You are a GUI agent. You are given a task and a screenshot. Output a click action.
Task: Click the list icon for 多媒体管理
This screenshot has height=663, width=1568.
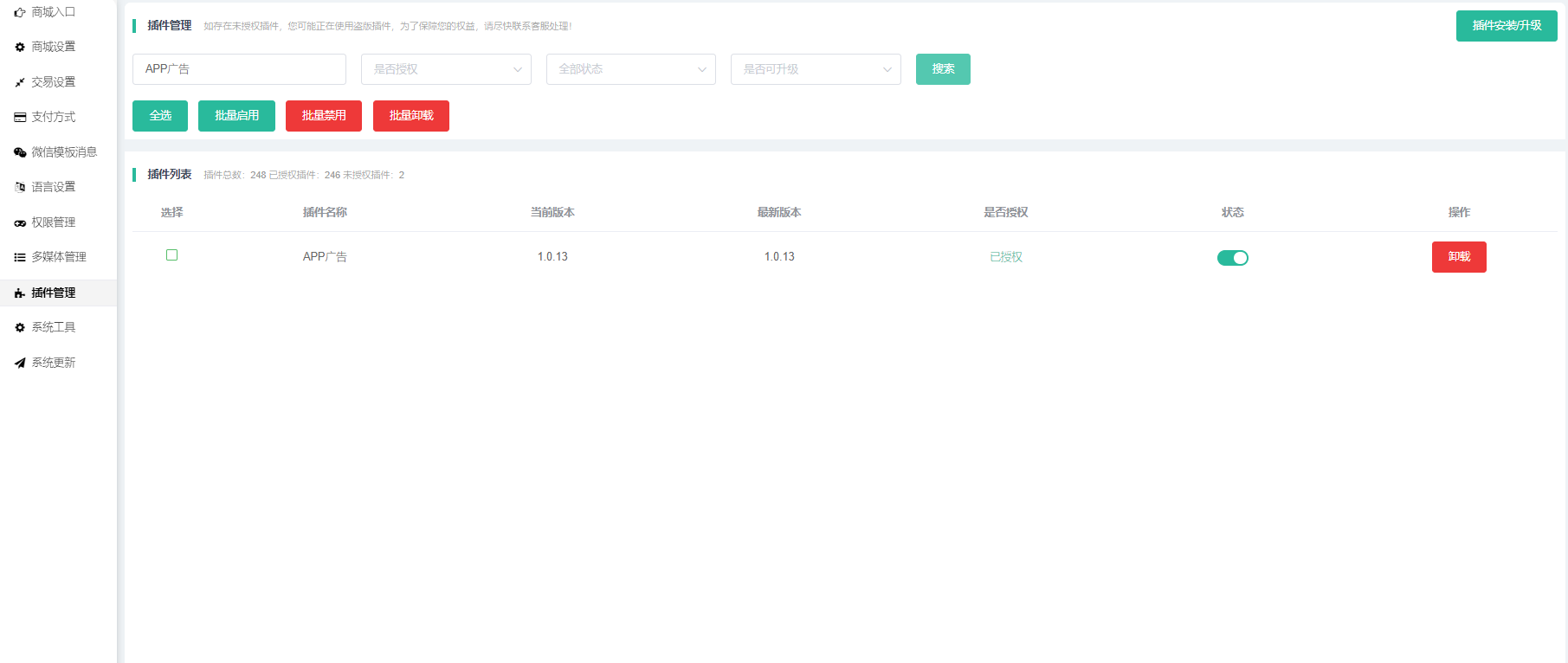coord(20,258)
